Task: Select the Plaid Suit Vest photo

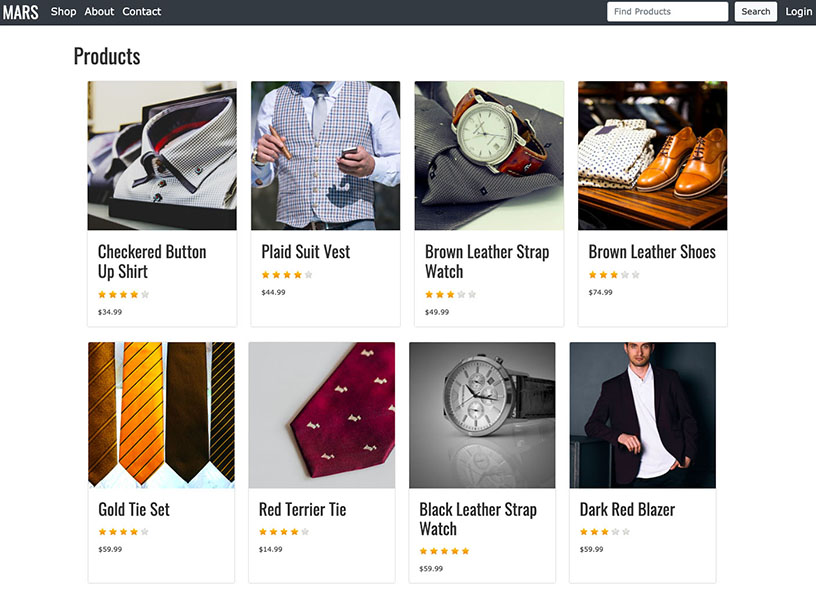Action: pos(325,156)
